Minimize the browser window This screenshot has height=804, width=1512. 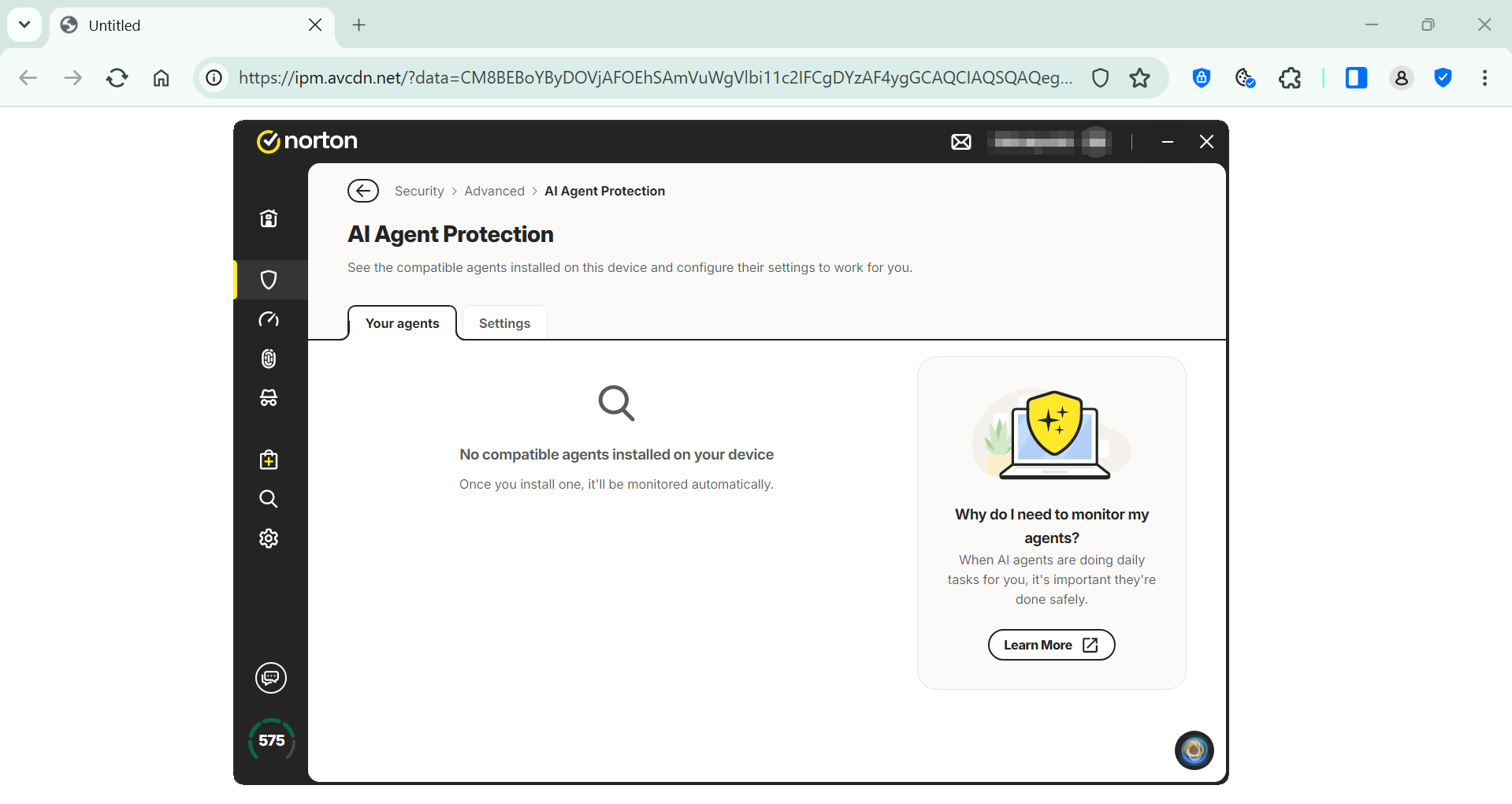coord(1372,25)
